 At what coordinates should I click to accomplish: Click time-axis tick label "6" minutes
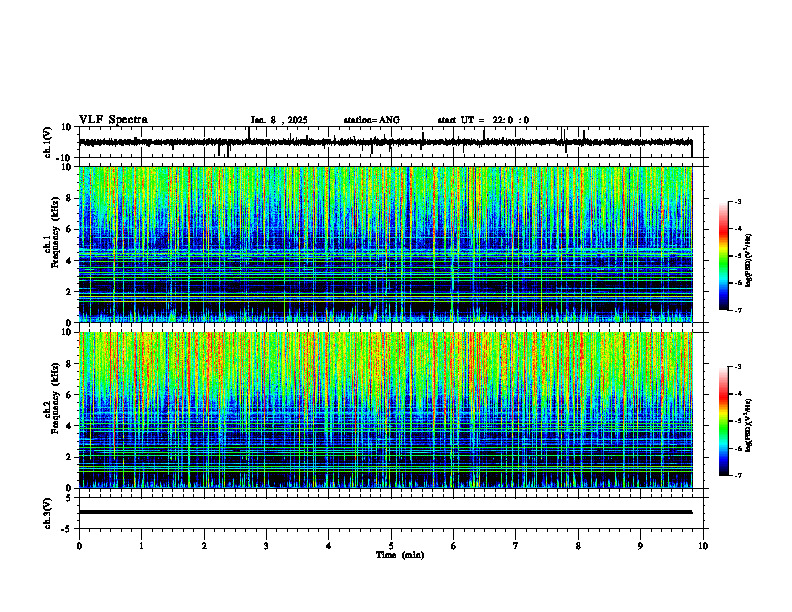click(453, 546)
